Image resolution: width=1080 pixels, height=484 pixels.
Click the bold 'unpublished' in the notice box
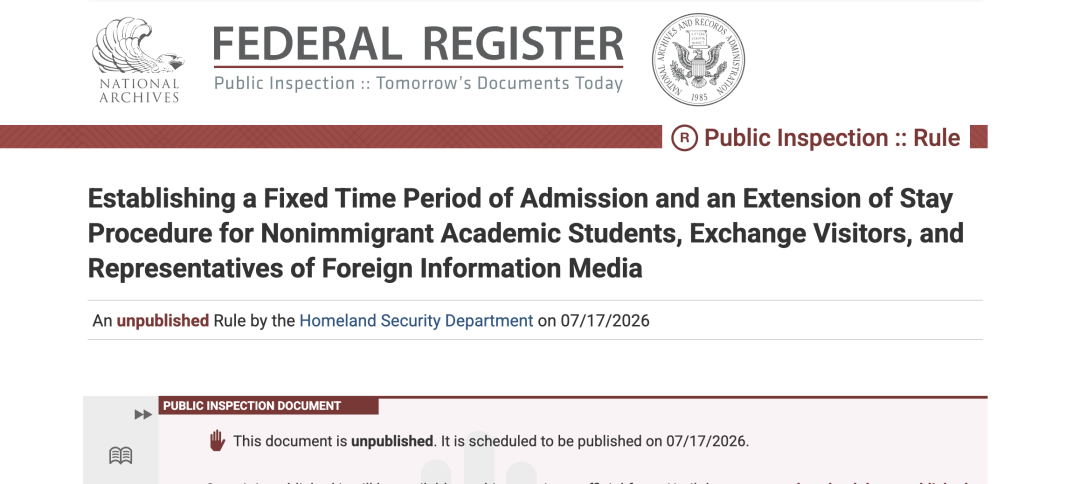point(393,441)
